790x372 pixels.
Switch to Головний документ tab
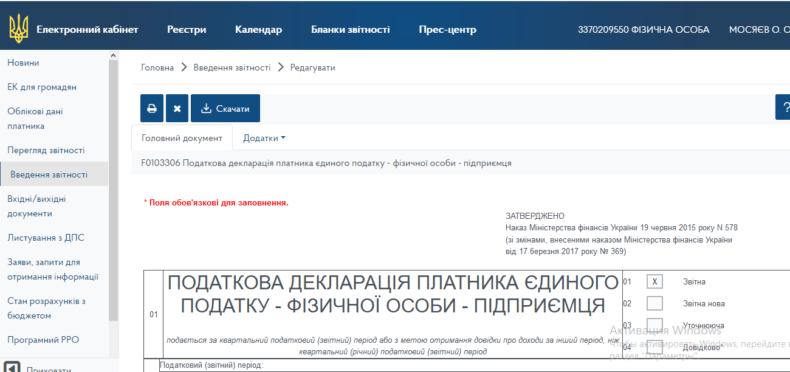[x=182, y=138]
